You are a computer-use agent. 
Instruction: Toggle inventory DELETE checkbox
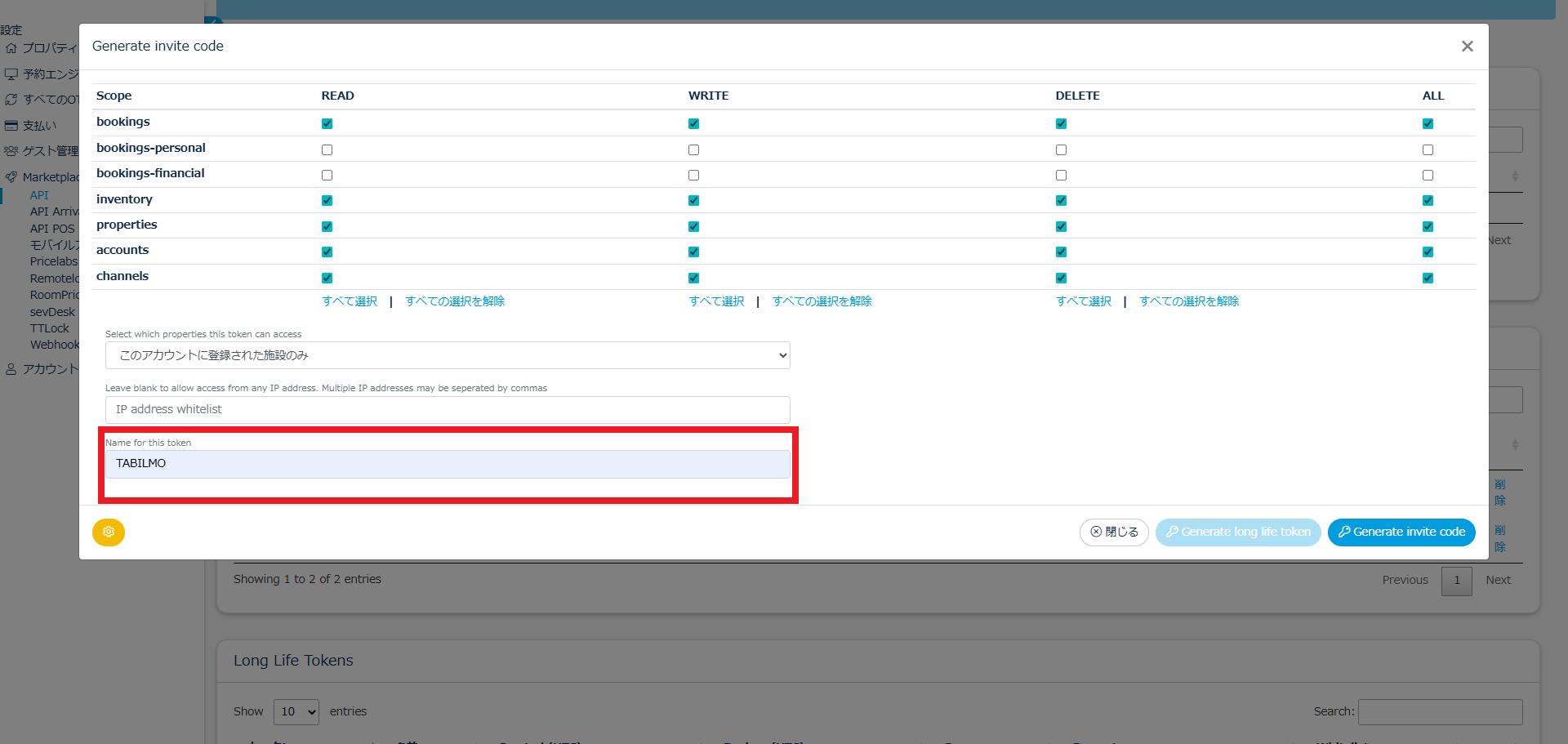(1061, 201)
